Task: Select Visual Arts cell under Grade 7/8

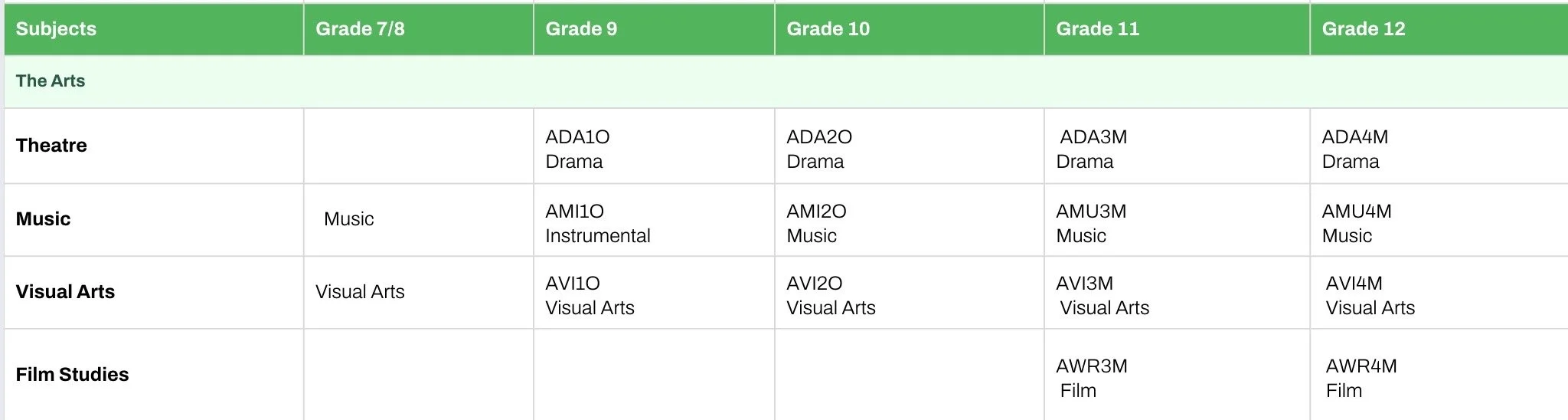Action: click(x=360, y=292)
